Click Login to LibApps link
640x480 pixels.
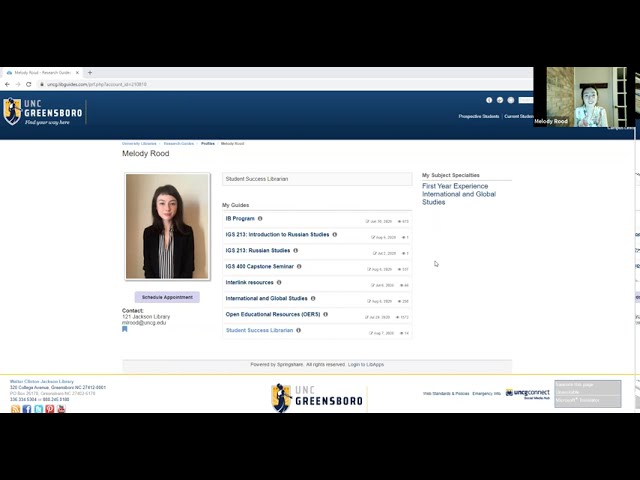(366, 364)
